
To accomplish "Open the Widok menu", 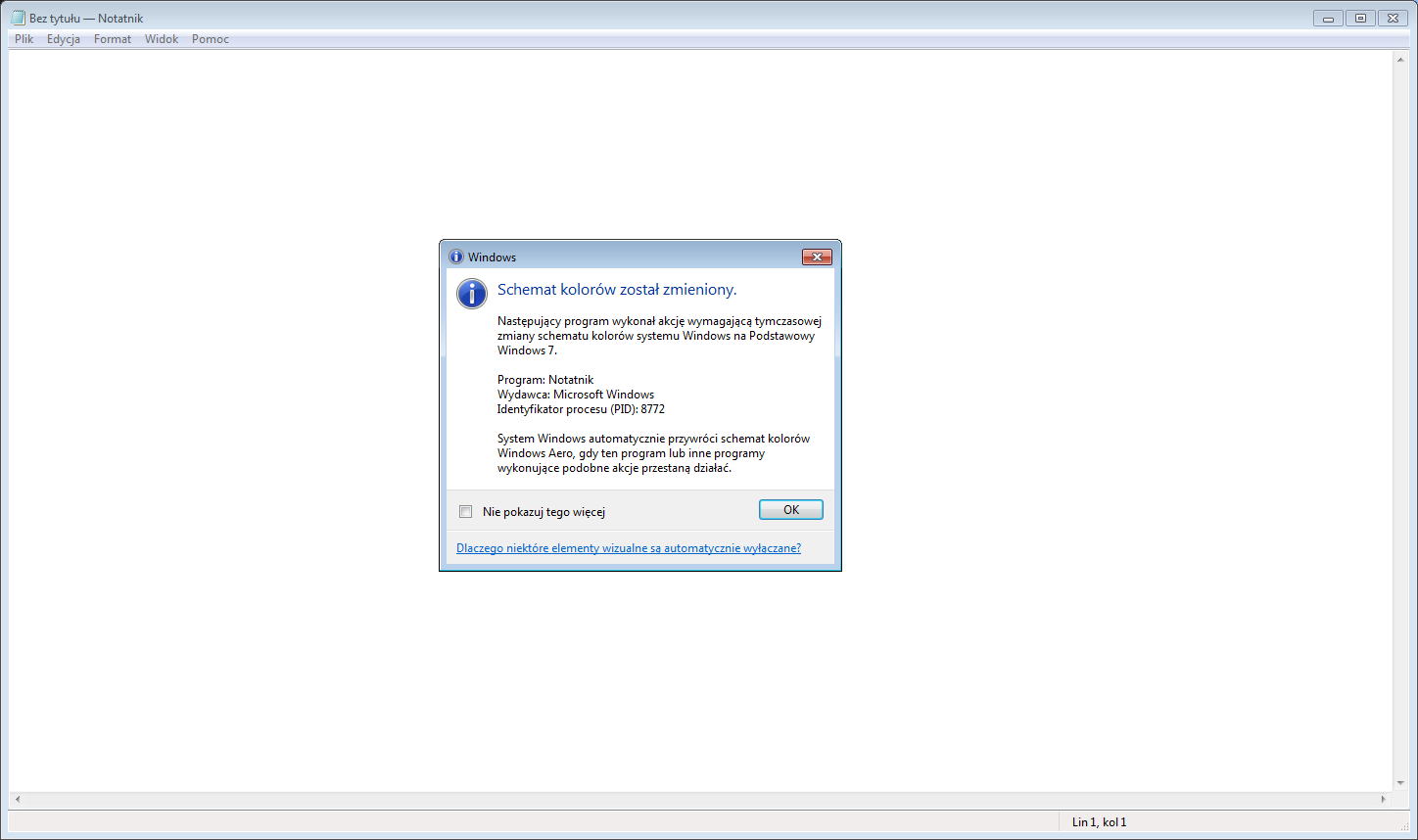I will (x=162, y=39).
